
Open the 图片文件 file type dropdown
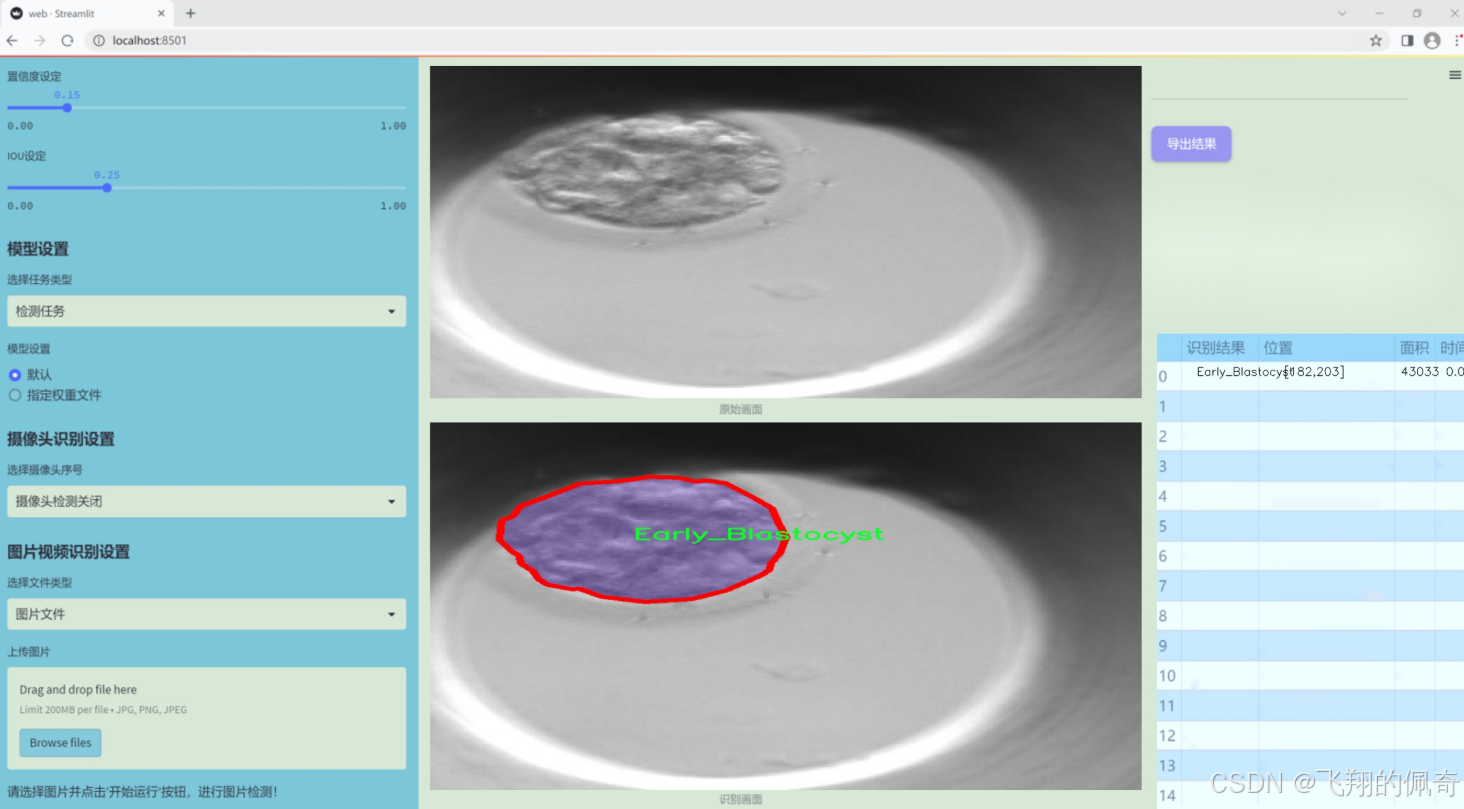tap(206, 614)
